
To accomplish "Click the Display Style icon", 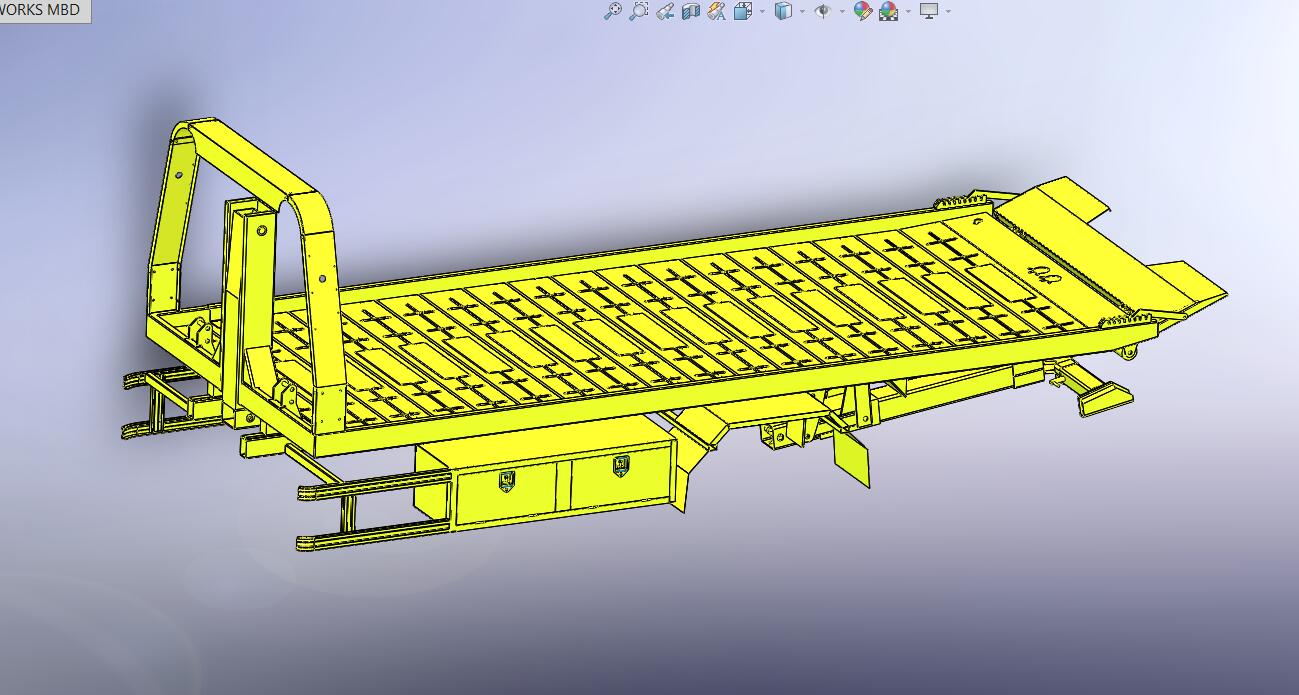I will tap(784, 11).
